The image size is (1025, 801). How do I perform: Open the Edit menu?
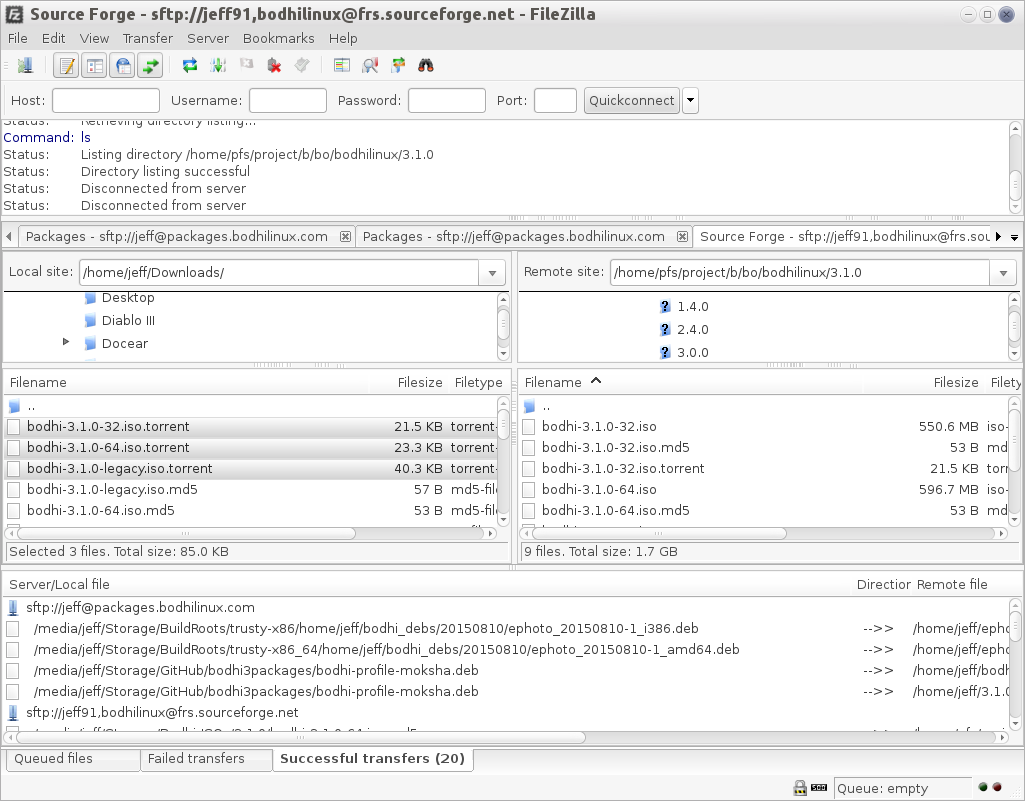(54, 39)
